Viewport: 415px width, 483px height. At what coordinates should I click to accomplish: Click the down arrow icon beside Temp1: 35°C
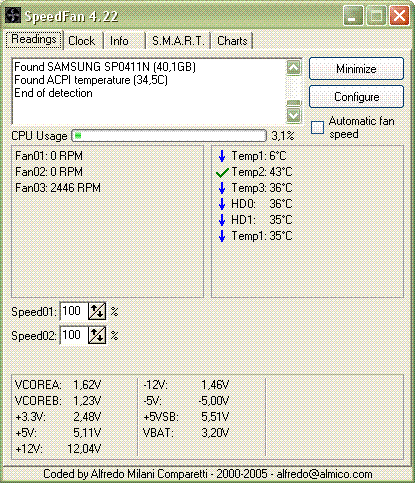click(222, 236)
